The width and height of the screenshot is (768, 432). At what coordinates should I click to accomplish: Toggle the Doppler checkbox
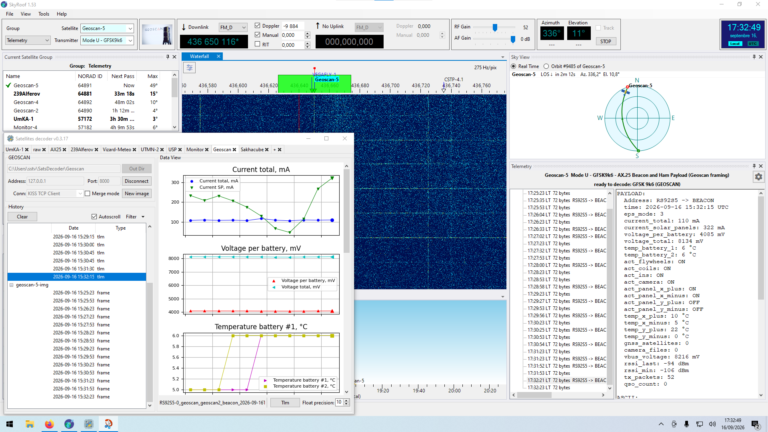(257, 25)
